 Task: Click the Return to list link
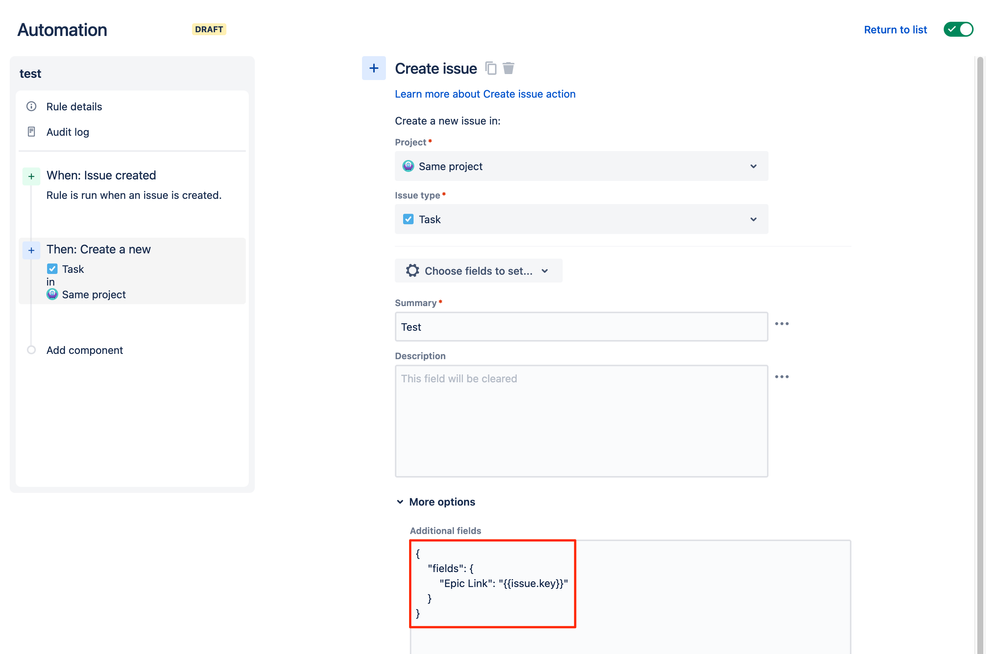pos(895,29)
